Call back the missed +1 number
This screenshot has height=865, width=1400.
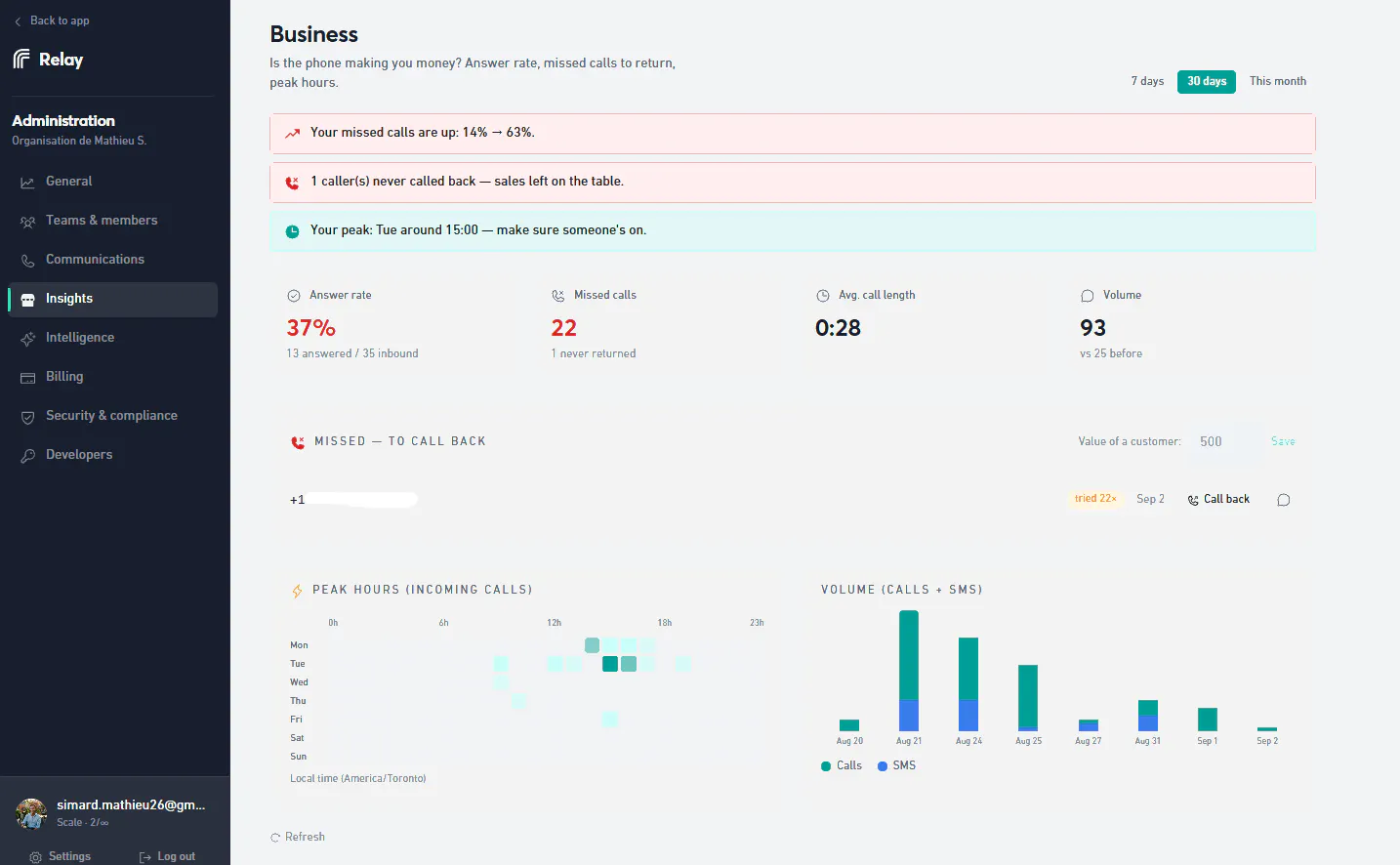click(x=1218, y=499)
